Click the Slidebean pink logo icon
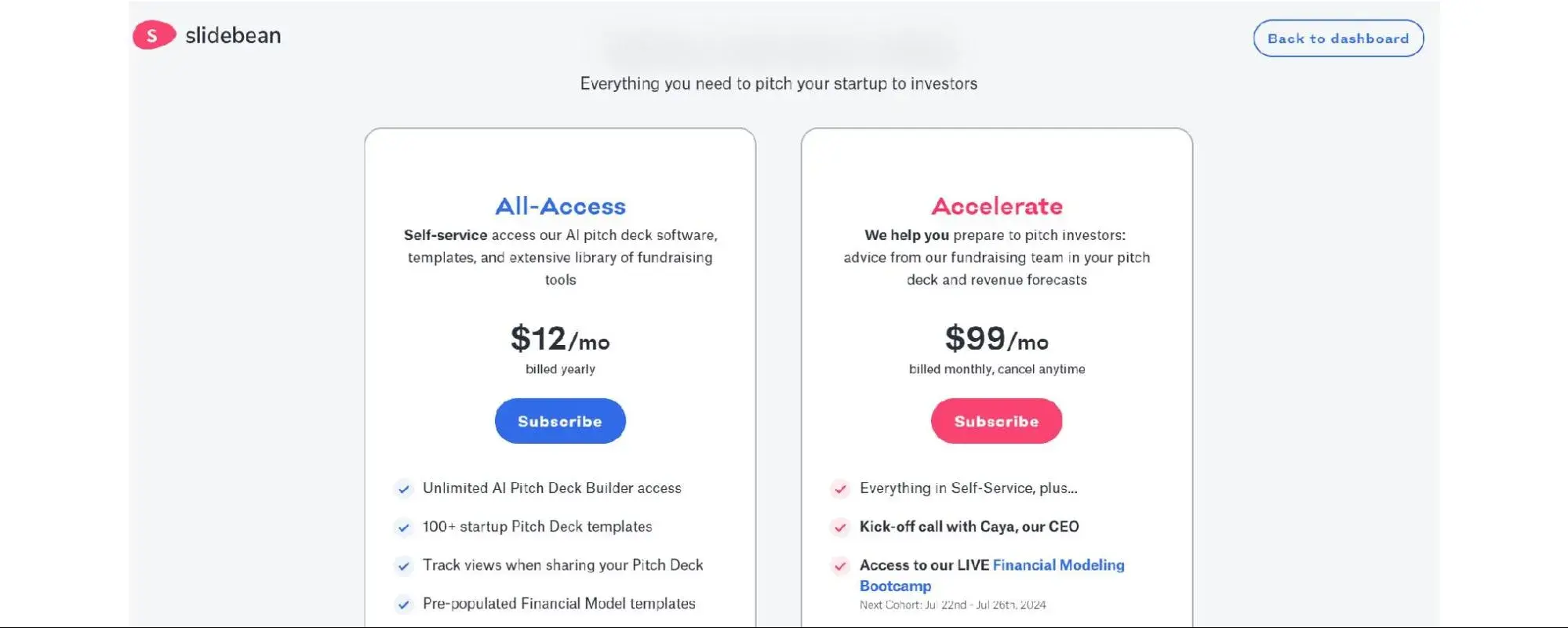Screen dimensions: 1568x628 [x=154, y=35]
